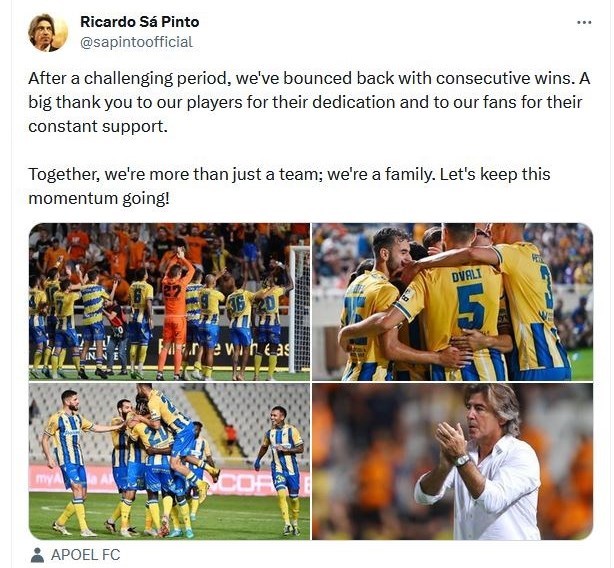Viewport: 614px width, 568px height.
Task: Open the Ricardo Sá Pinto display name
Action: pyautogui.click(x=139, y=22)
